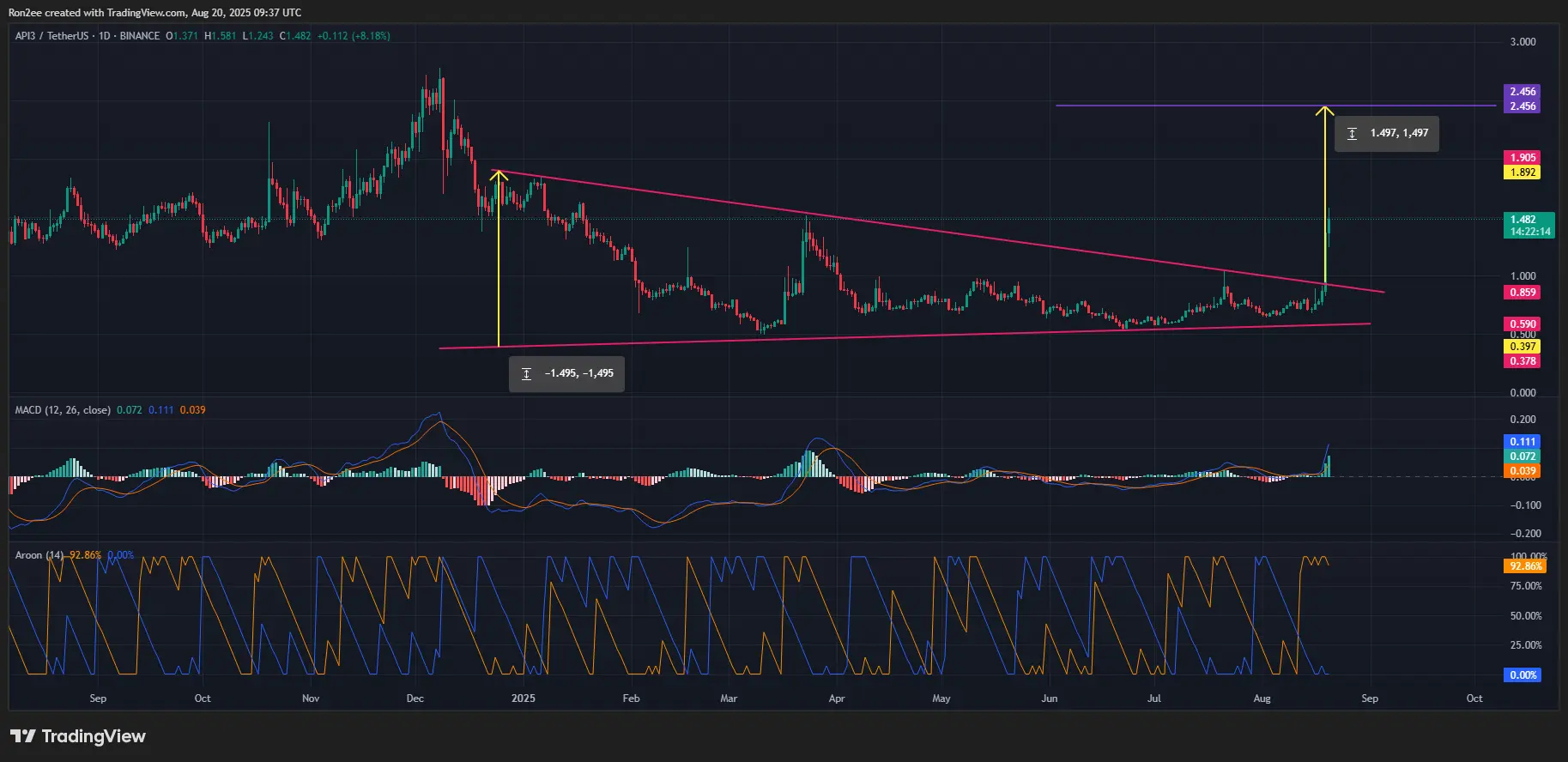Click the Sep 2024 label on time axis
This screenshot has width=1568, height=762.
98,698
